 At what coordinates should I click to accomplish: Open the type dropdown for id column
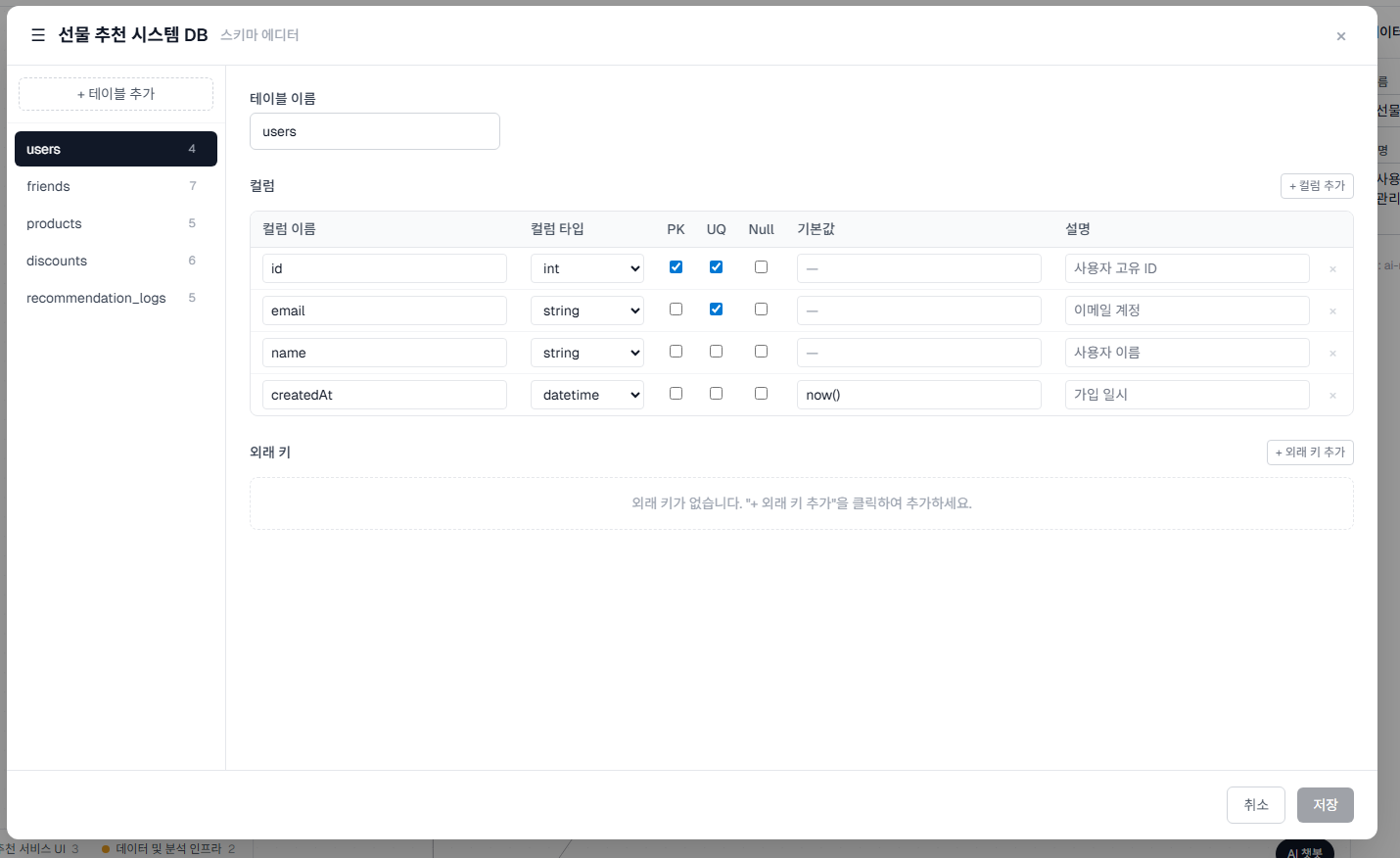coord(586,268)
